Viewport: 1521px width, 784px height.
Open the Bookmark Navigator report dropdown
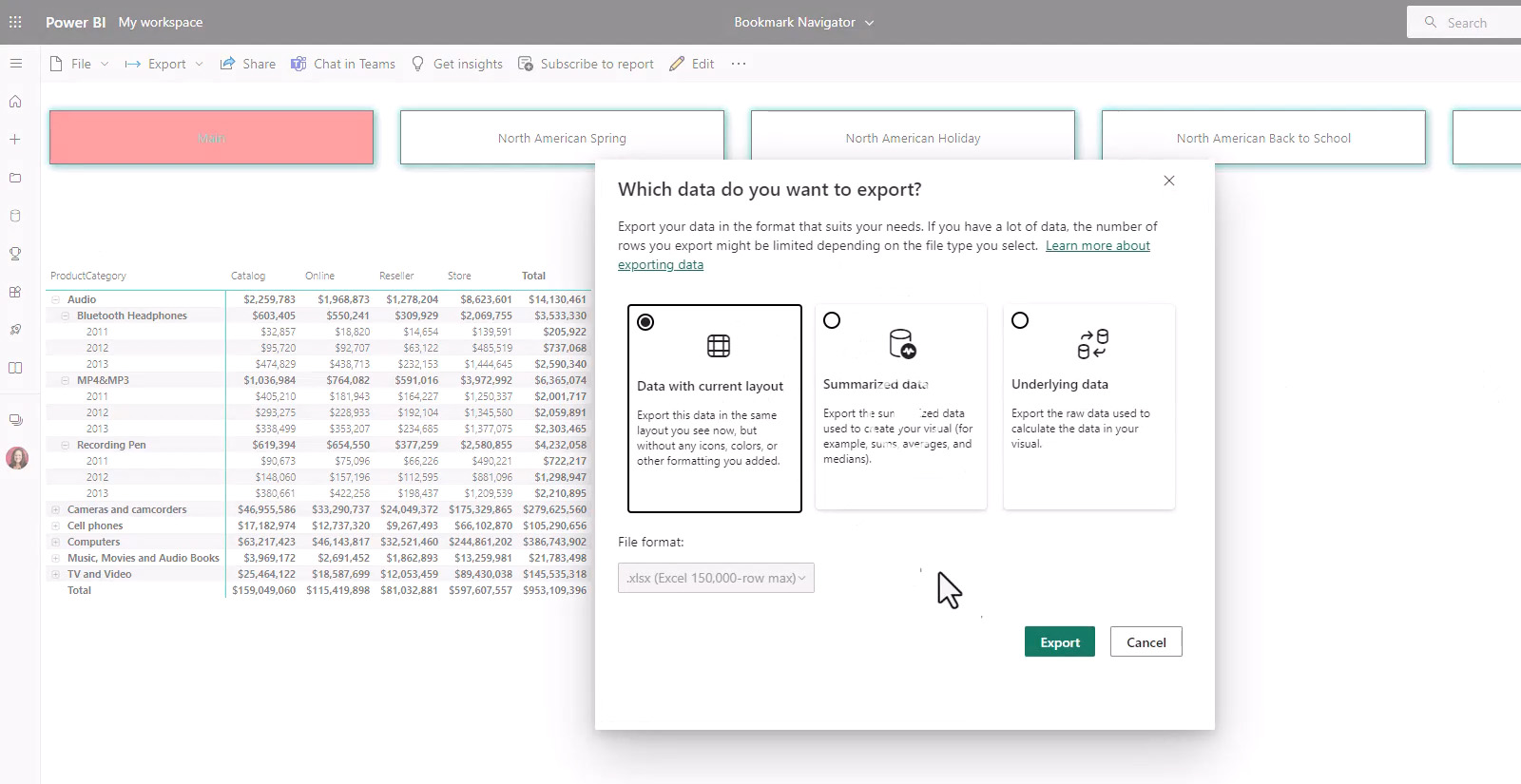pyautogui.click(x=803, y=22)
